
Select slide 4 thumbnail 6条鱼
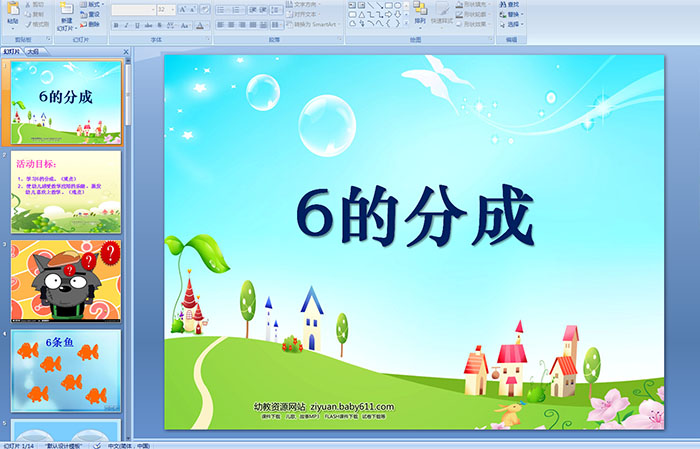click(x=66, y=371)
